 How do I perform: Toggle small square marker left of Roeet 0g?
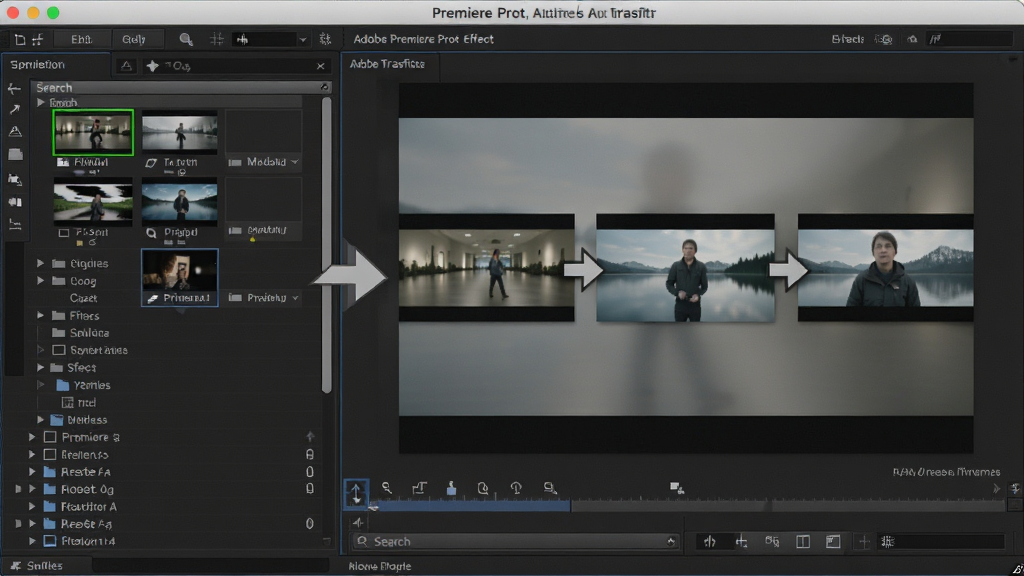18,489
